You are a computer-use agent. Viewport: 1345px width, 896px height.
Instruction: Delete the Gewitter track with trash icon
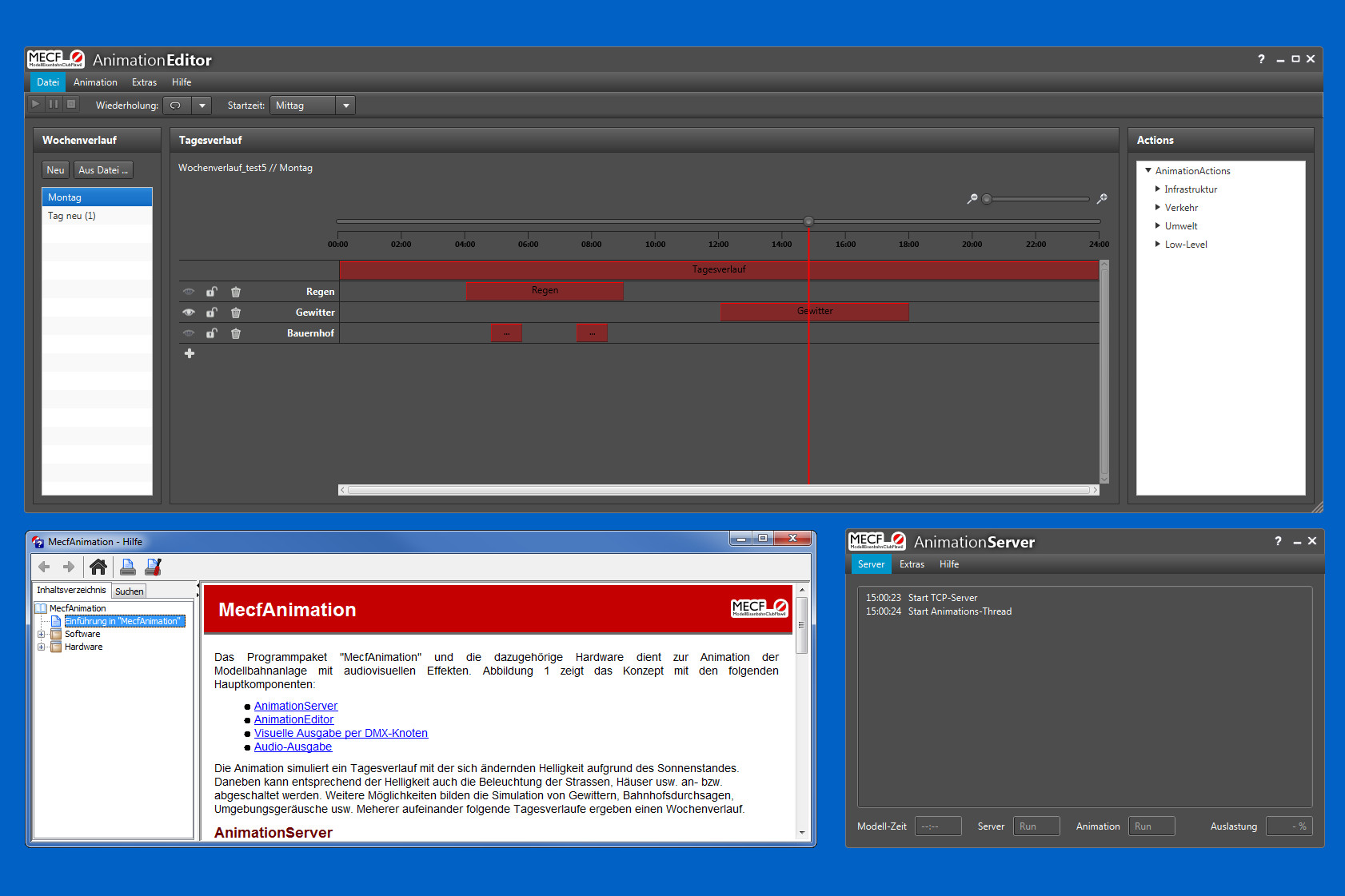pos(236,313)
